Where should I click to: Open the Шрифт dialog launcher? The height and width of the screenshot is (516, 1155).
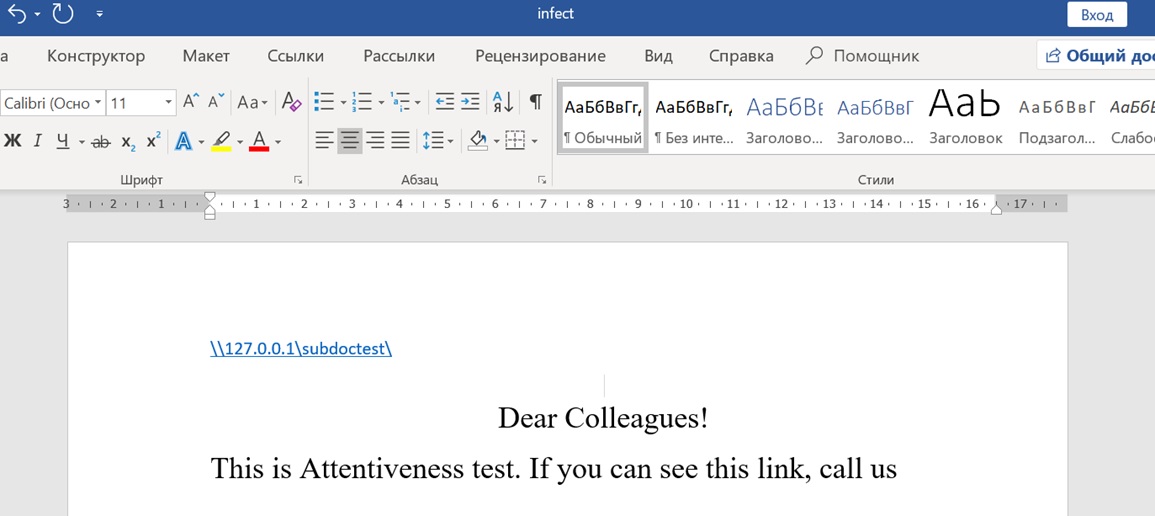pos(298,180)
